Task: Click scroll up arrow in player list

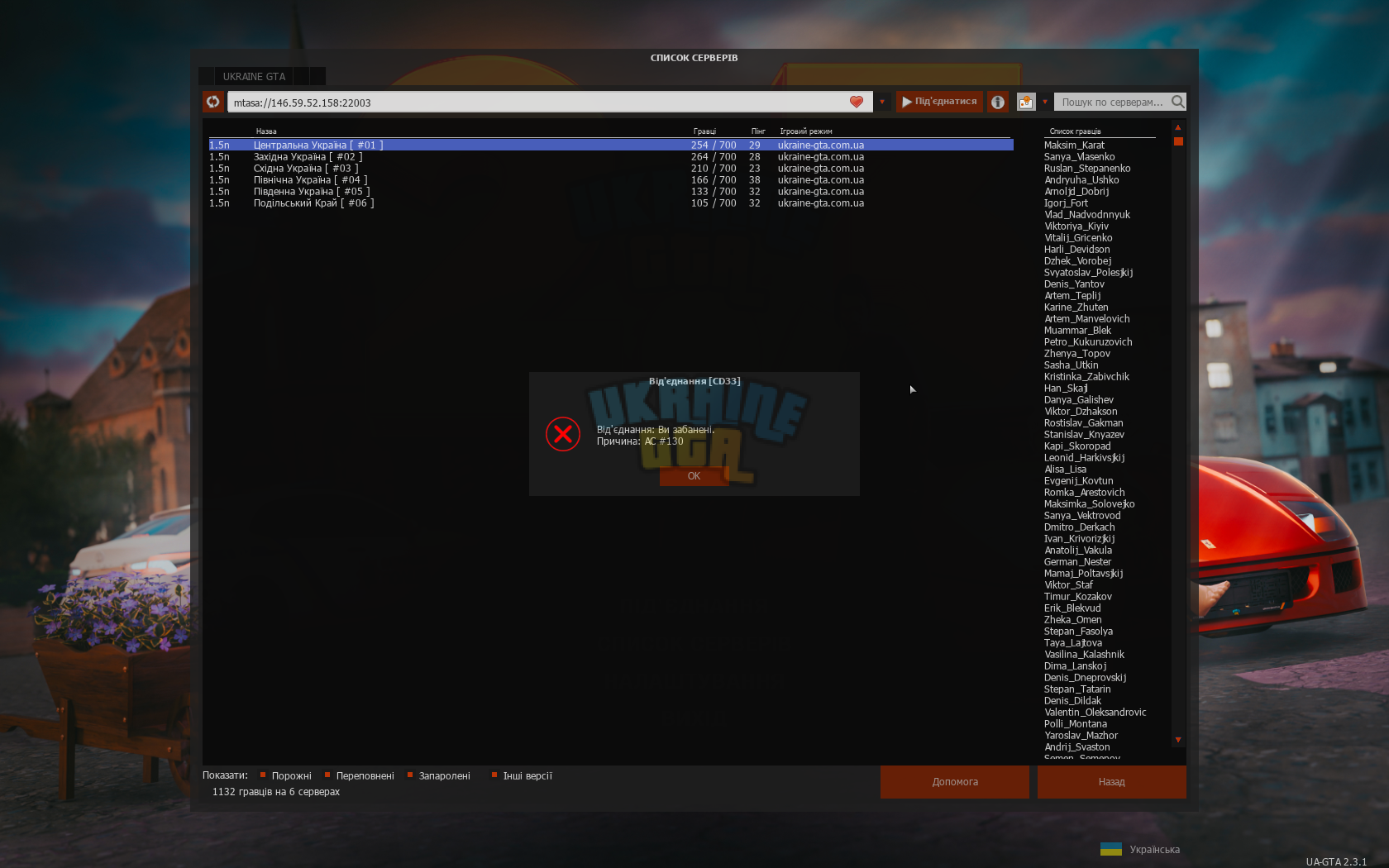Action: [x=1178, y=127]
